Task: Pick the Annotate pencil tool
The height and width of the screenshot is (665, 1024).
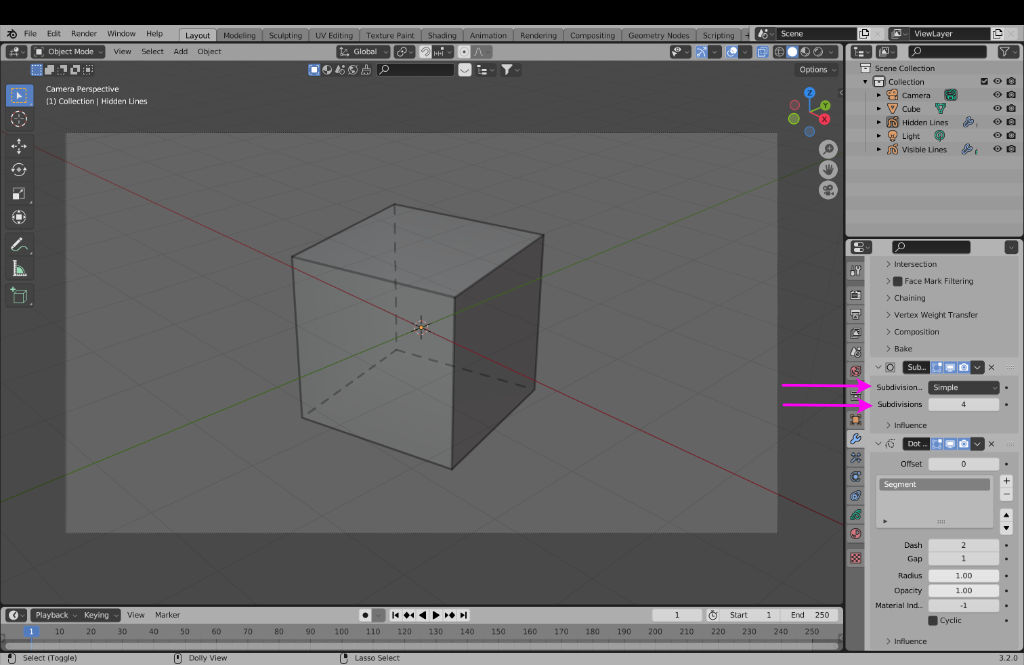Action: 19,245
